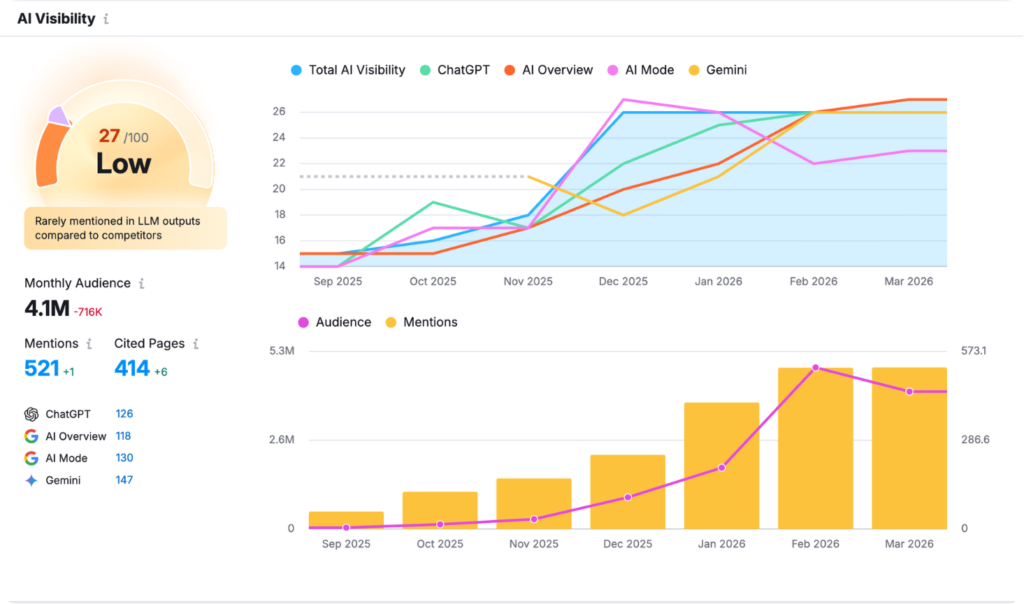Click the AI Mode label in mentions list
The image size is (1024, 604).
(66, 458)
